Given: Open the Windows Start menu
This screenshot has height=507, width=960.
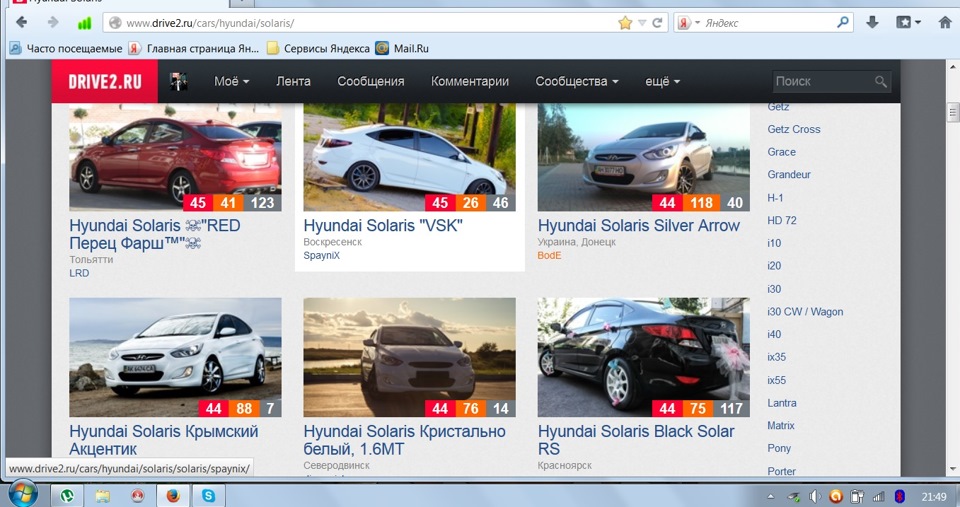Looking at the screenshot, I should (23, 494).
